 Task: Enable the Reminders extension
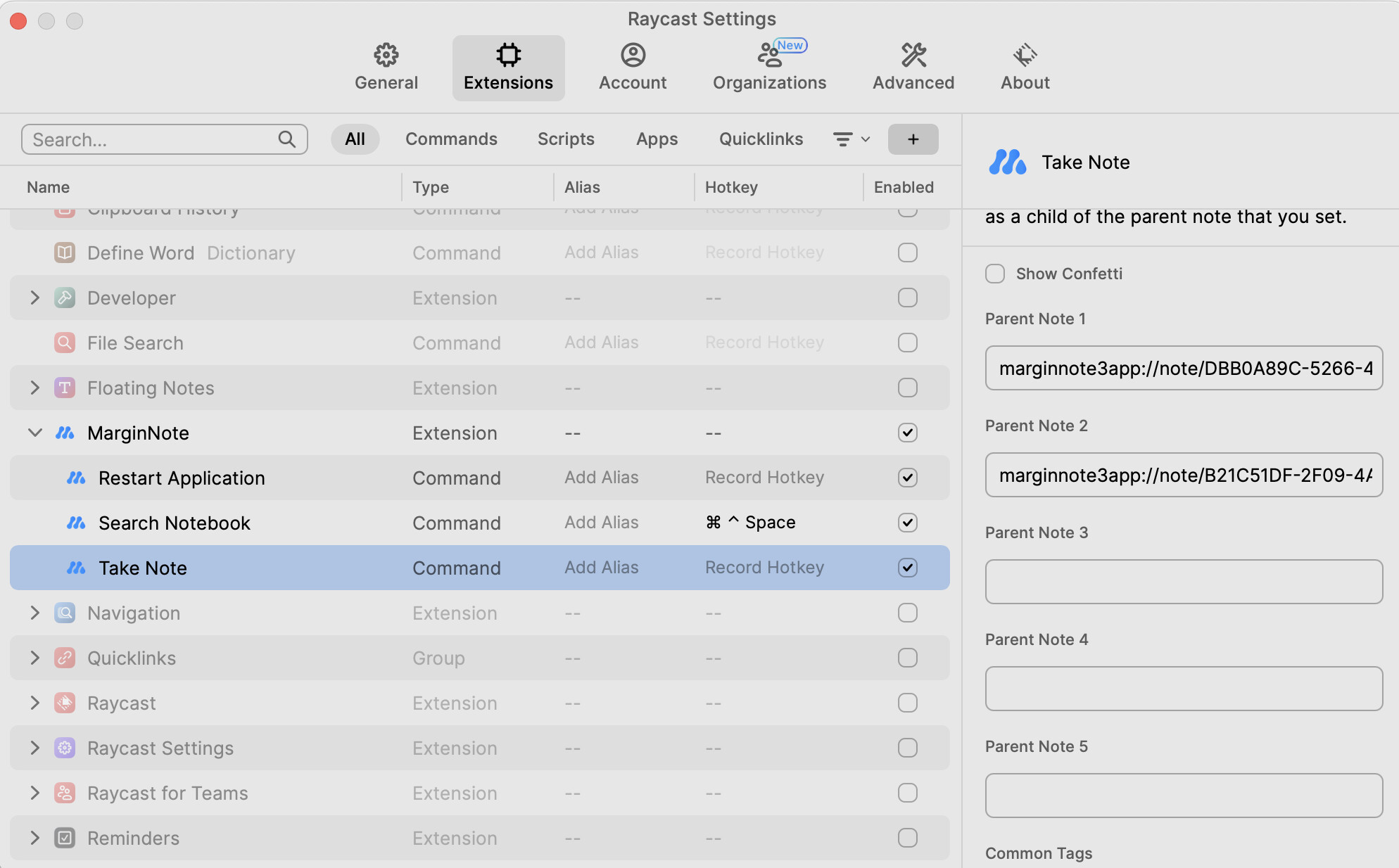coord(907,838)
